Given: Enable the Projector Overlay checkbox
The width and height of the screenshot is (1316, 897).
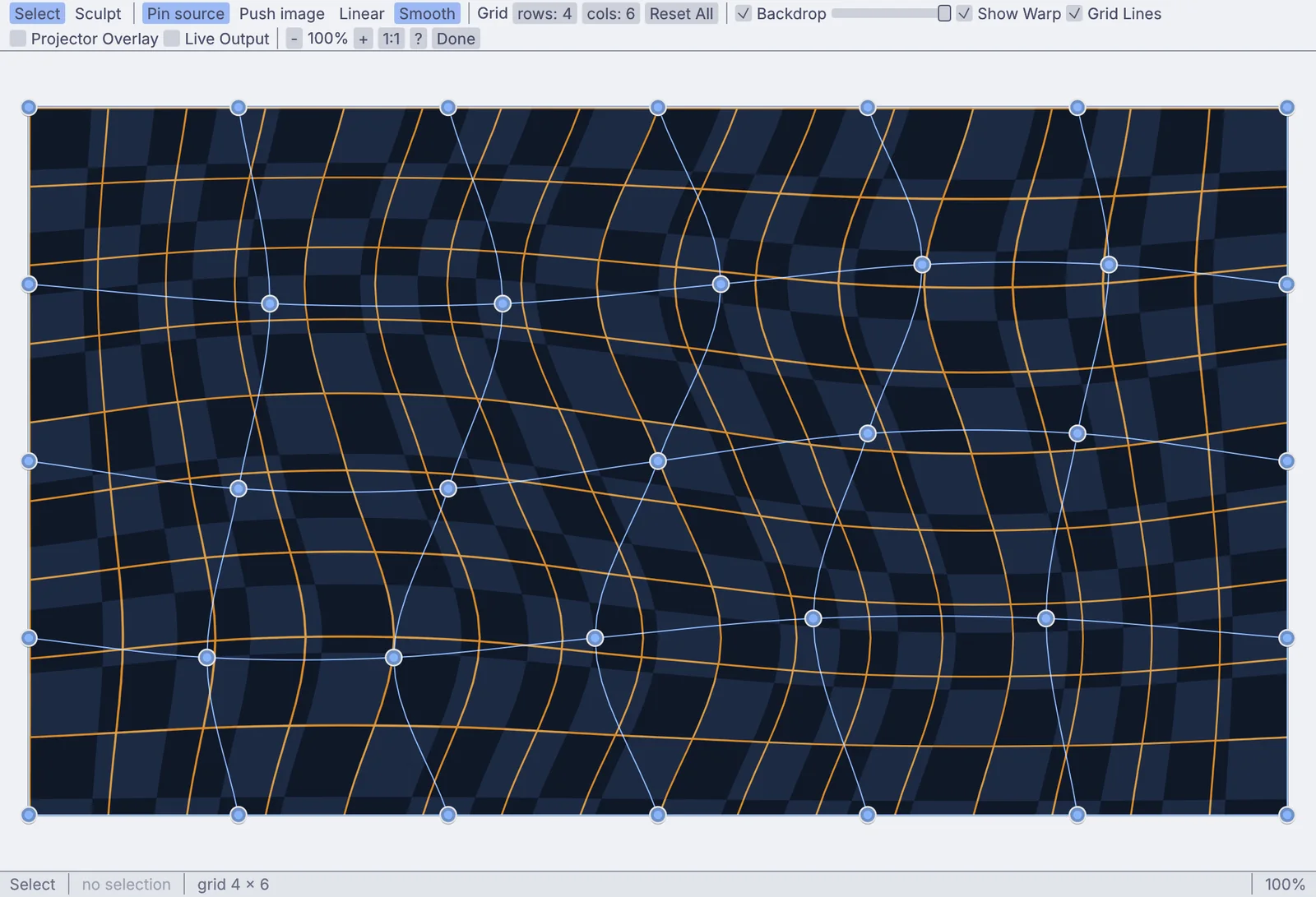Looking at the screenshot, I should pos(18,39).
